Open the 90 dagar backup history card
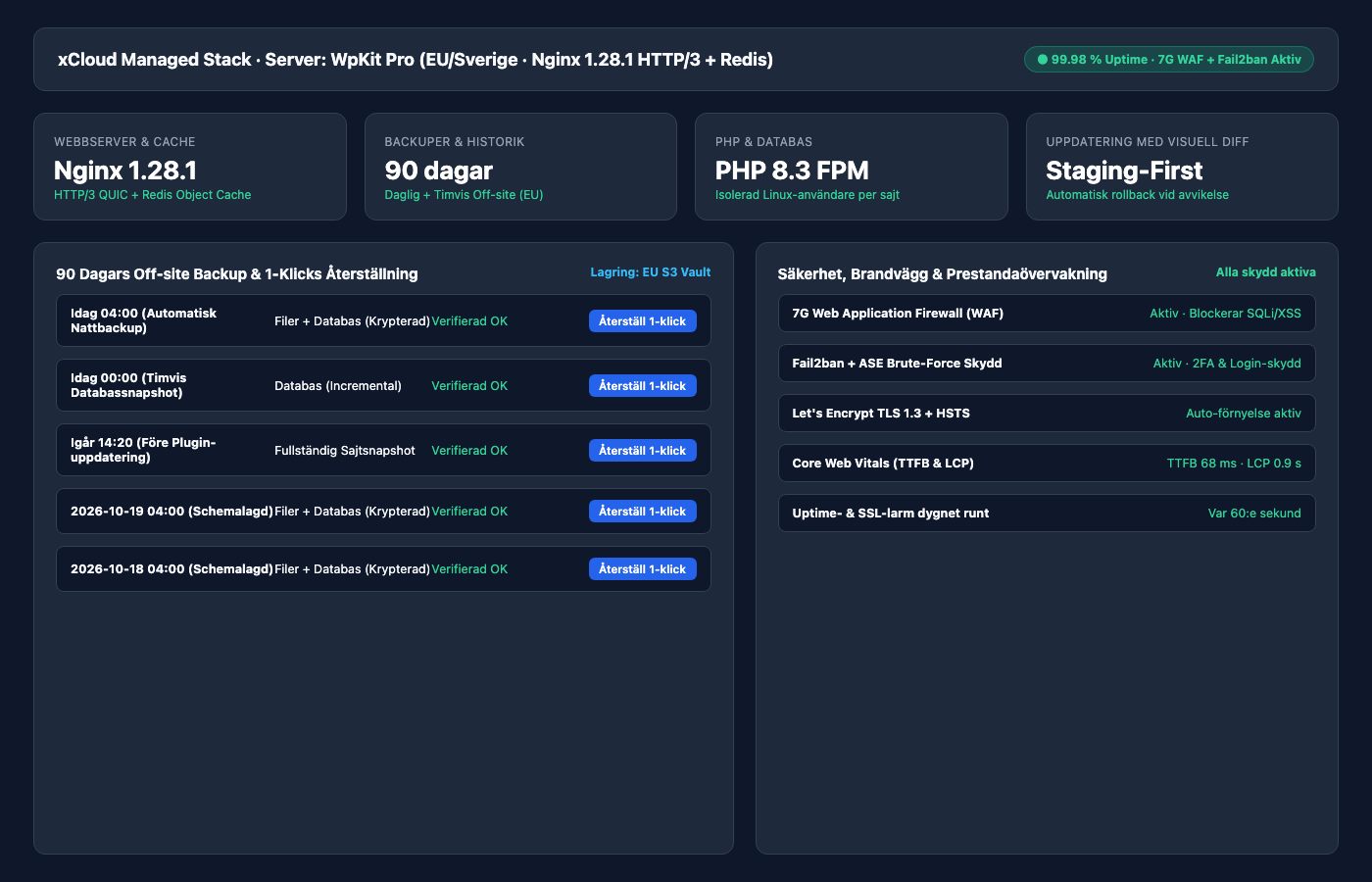This screenshot has width=1372, height=882. click(520, 167)
